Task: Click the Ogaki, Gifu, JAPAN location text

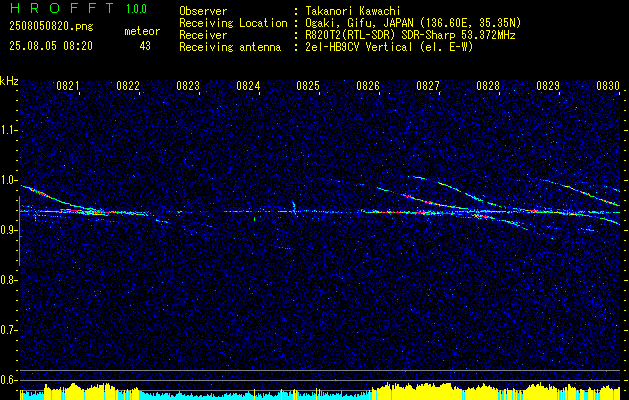Action: tap(359, 23)
